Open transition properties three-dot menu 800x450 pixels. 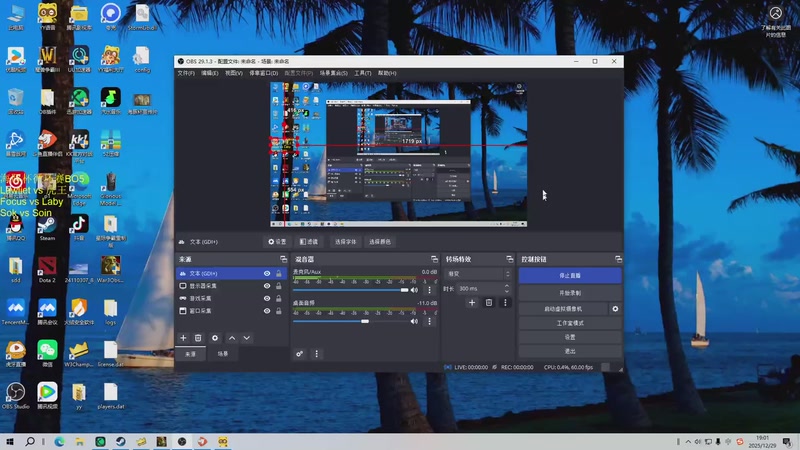pyautogui.click(x=505, y=303)
